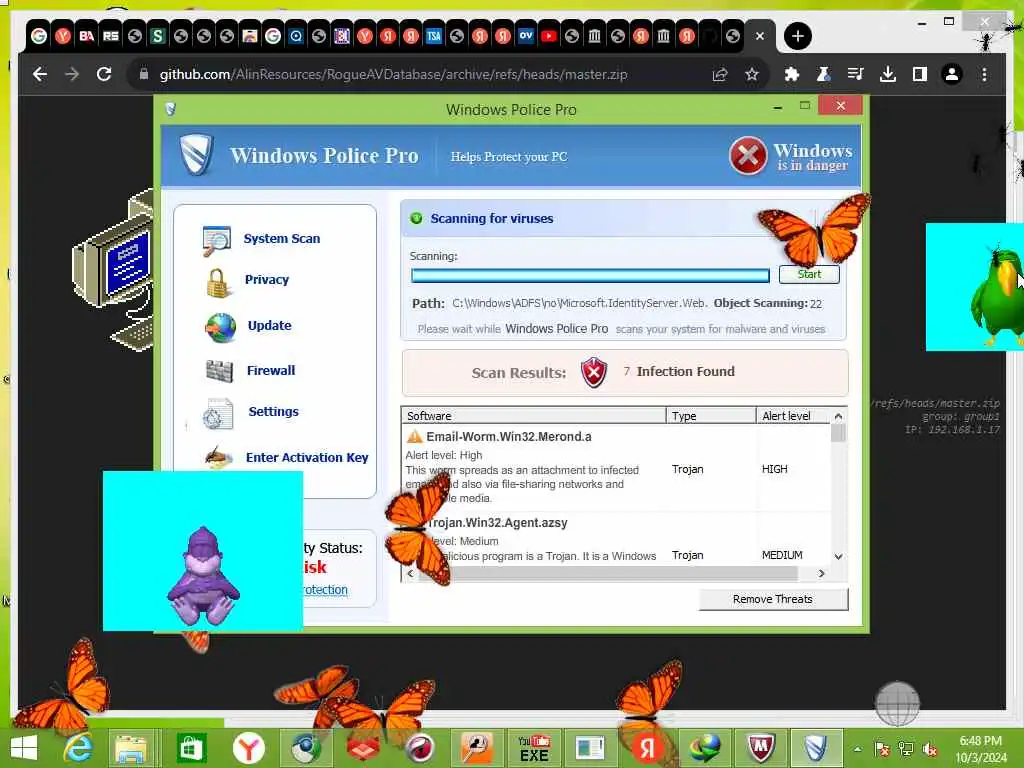Open Internet Download Manager taskbar icon
The height and width of the screenshot is (768, 1024).
(x=705, y=748)
